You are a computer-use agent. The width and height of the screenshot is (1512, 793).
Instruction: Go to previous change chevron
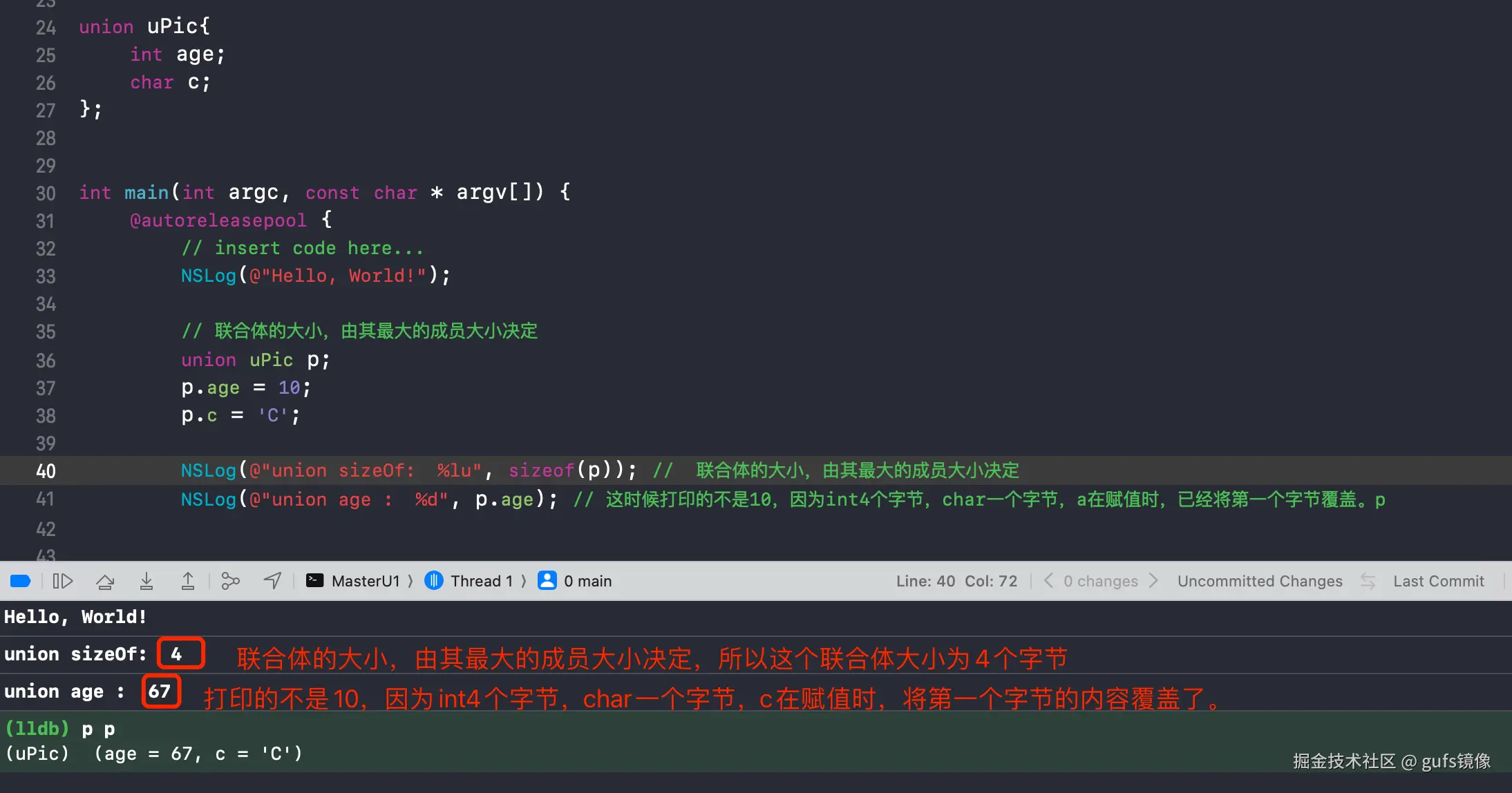pos(1048,581)
